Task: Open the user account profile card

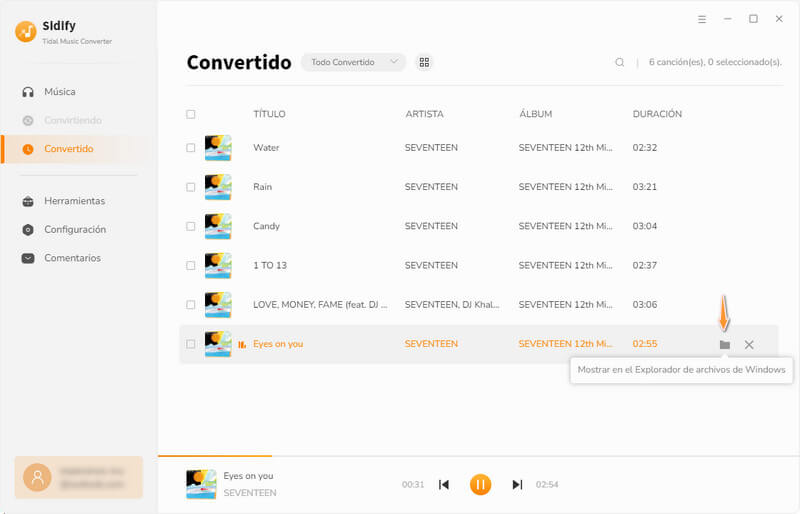Action: pos(79,477)
